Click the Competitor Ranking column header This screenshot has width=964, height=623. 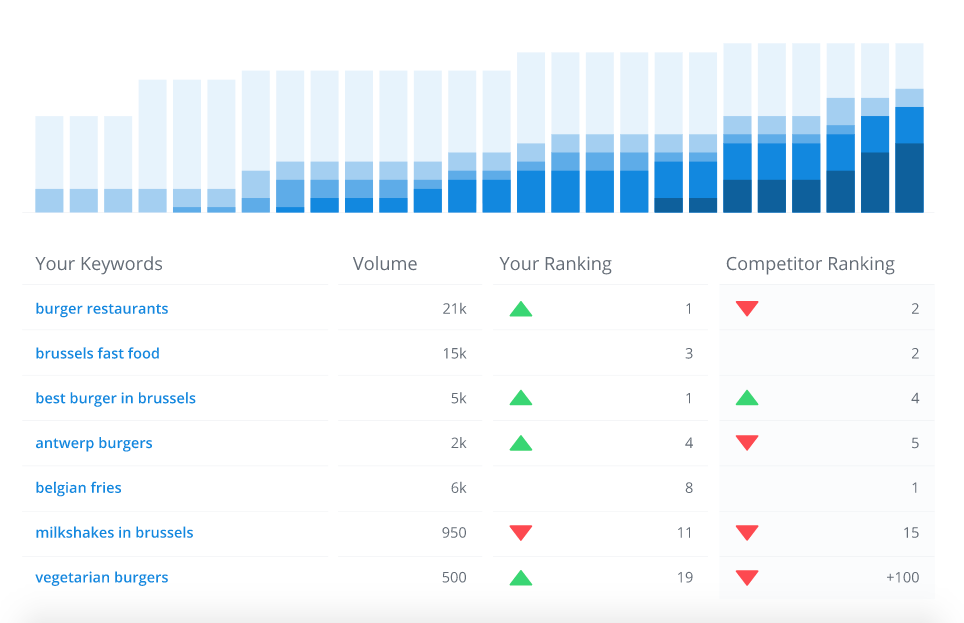810,263
